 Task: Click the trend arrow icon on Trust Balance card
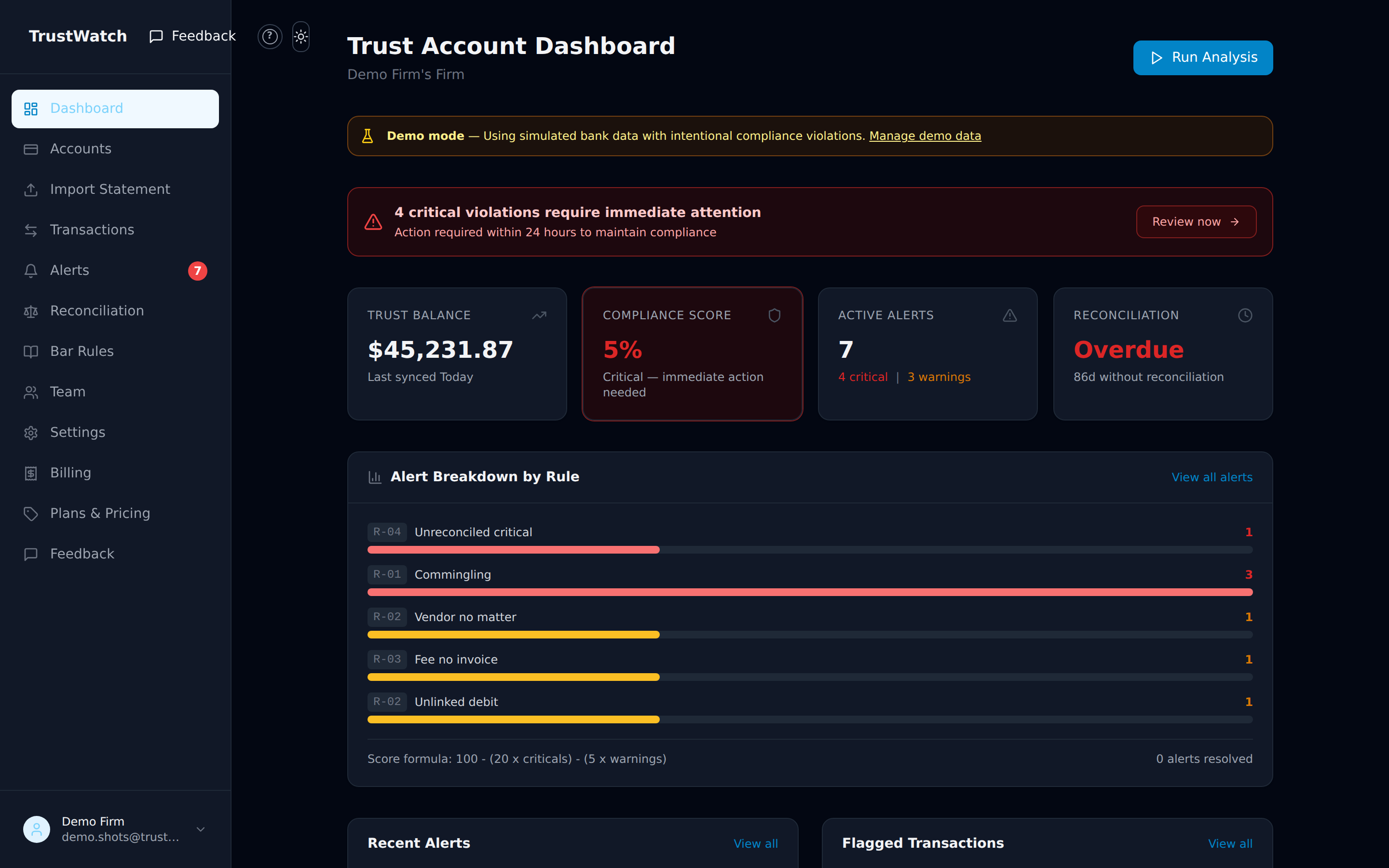click(539, 315)
